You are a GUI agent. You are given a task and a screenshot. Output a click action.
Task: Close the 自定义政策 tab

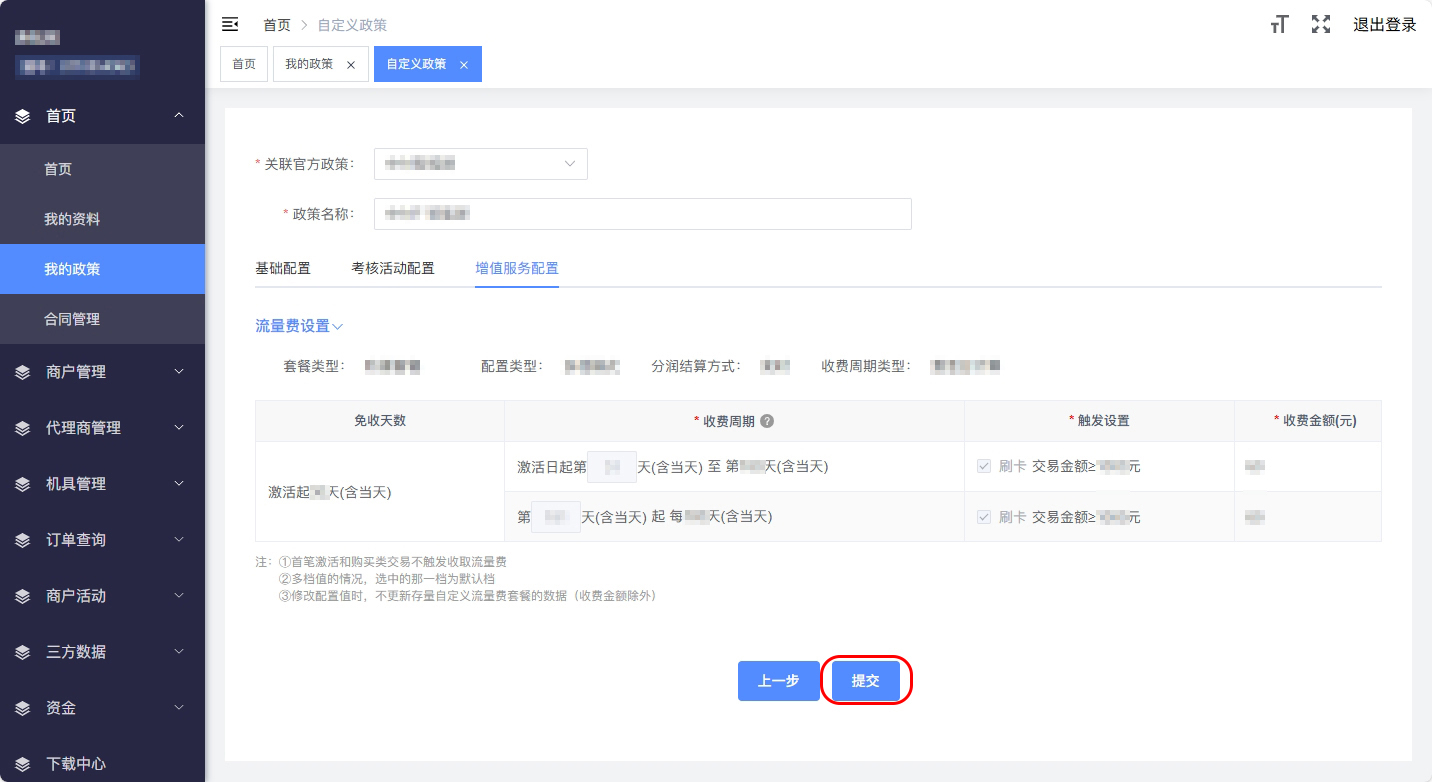464,64
